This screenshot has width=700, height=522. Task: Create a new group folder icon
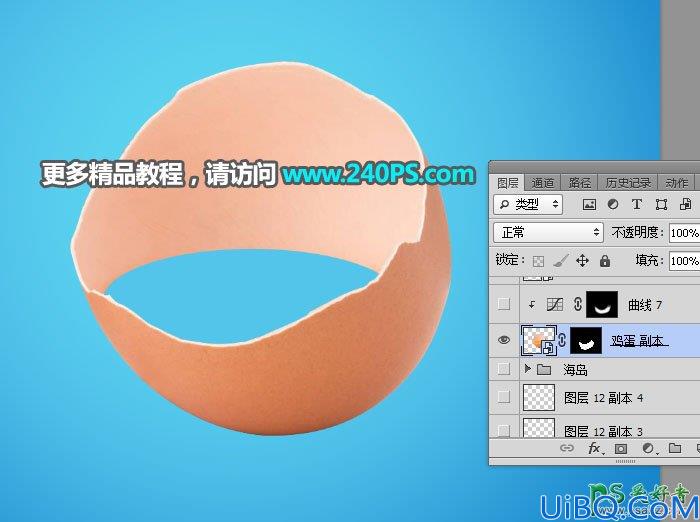[675, 448]
